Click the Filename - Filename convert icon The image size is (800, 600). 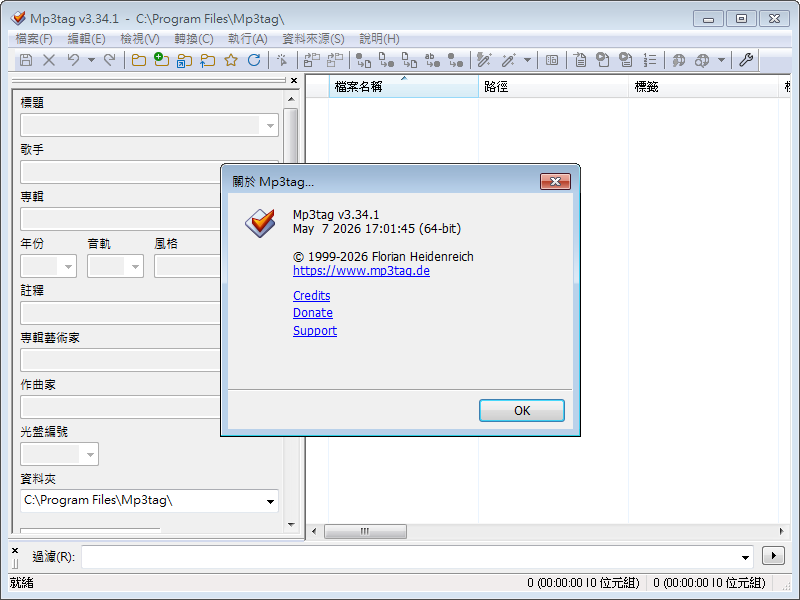409,60
